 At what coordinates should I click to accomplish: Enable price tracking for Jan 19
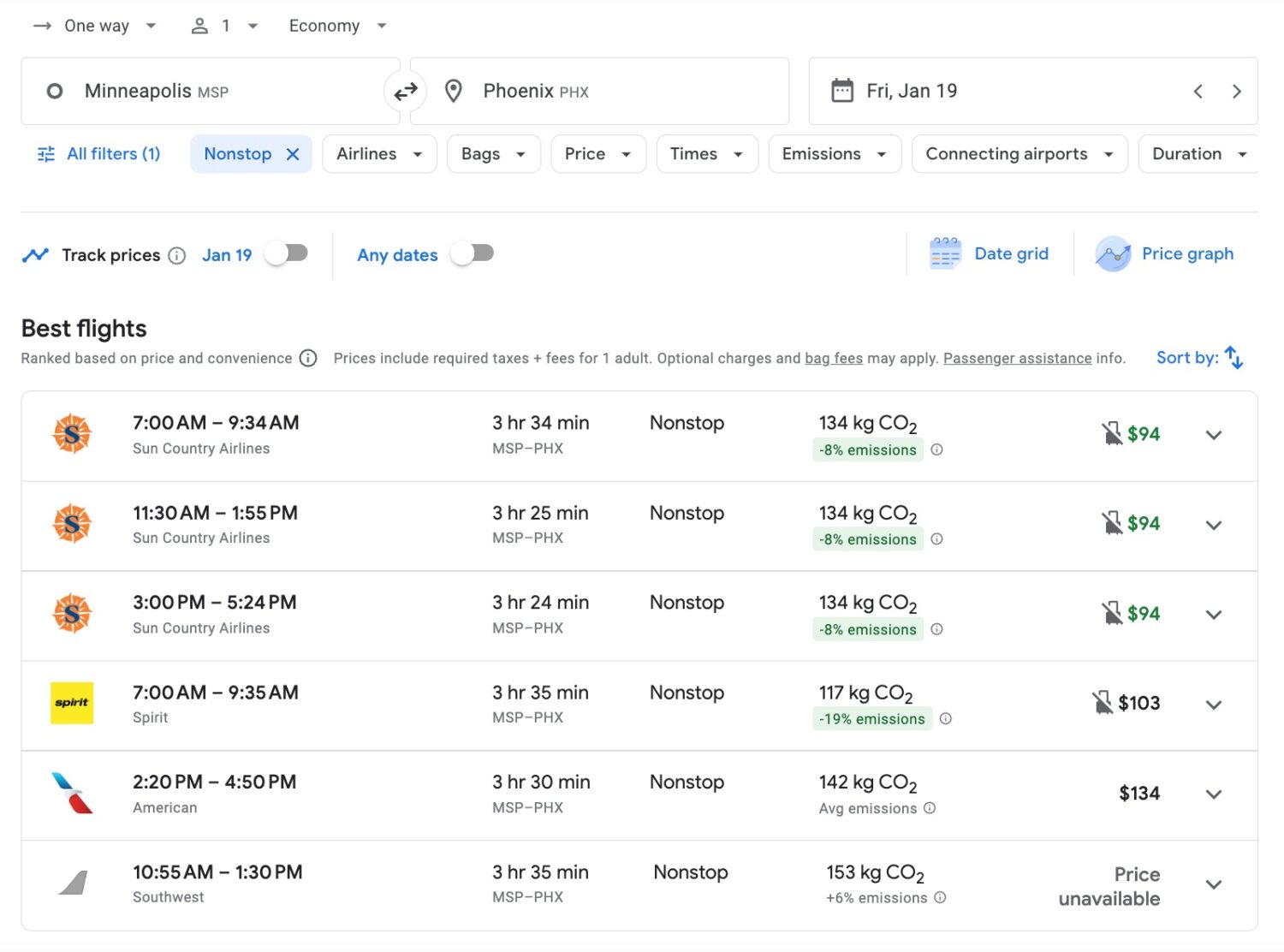[287, 253]
